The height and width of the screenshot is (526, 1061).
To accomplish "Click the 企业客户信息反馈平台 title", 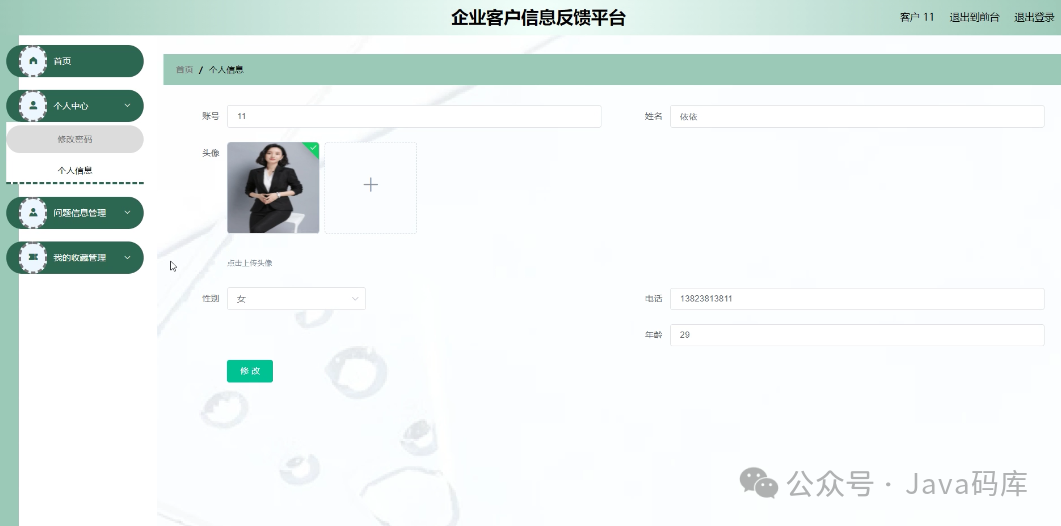I will click(x=538, y=18).
